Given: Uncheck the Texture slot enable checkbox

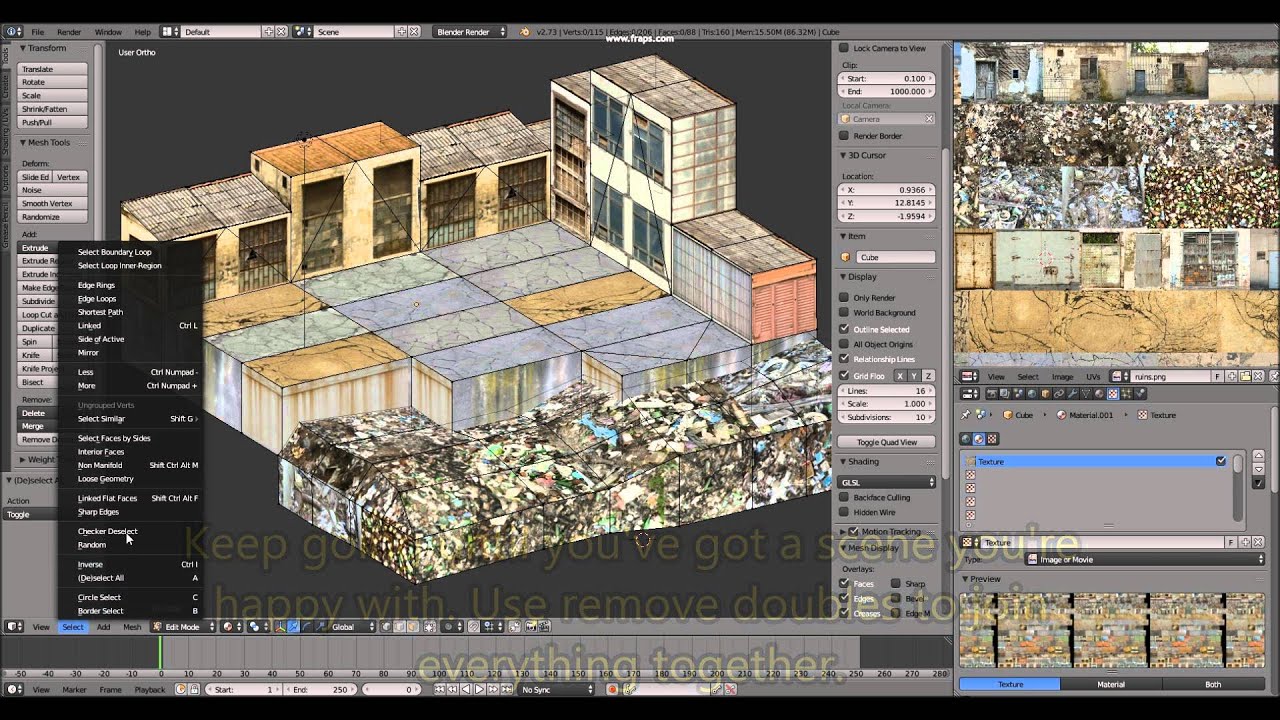Looking at the screenshot, I should [x=1221, y=461].
